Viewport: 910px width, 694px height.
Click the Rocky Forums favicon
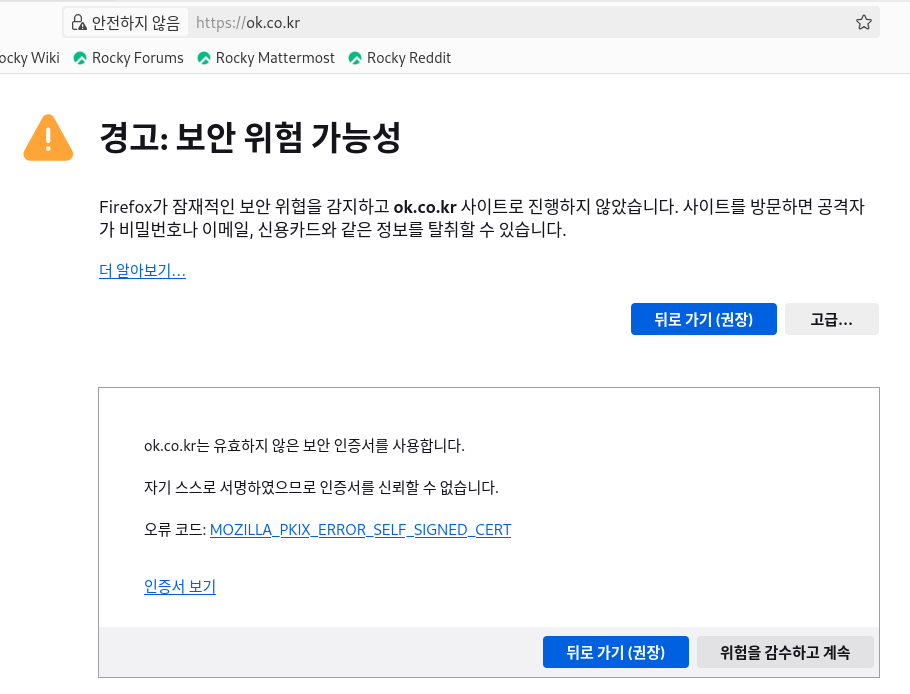[x=80, y=58]
